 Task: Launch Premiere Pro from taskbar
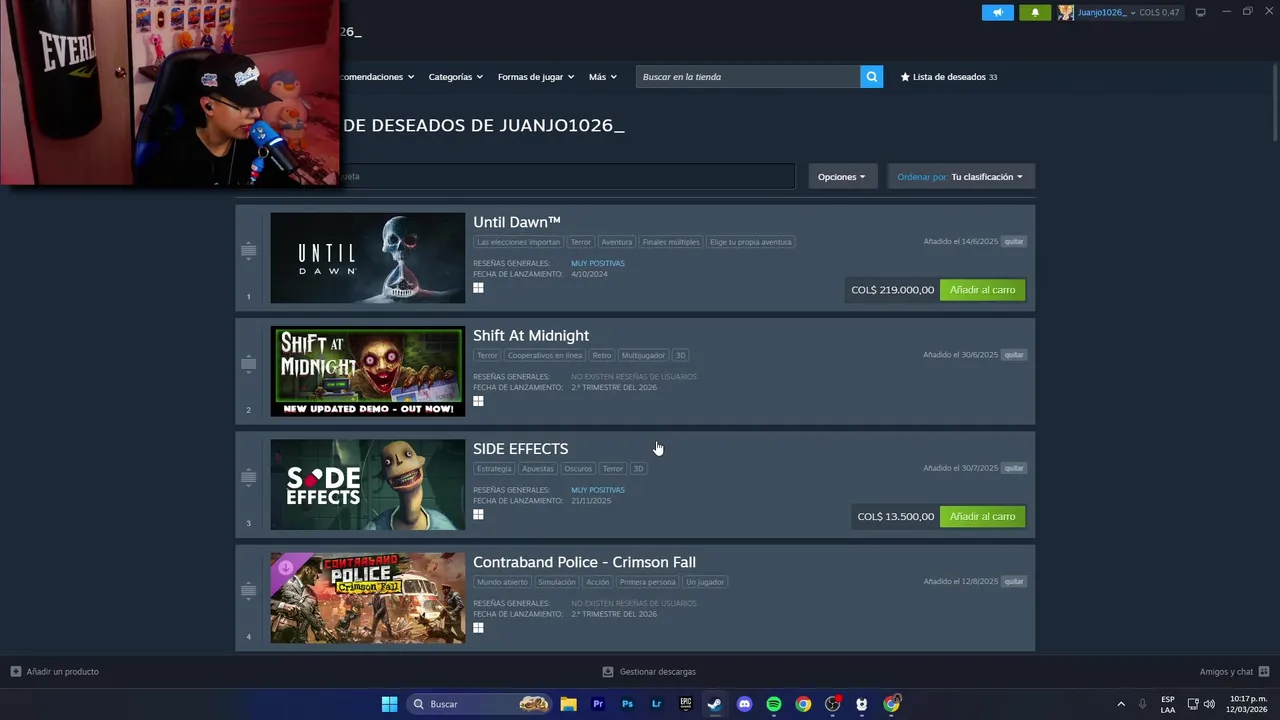[598, 704]
